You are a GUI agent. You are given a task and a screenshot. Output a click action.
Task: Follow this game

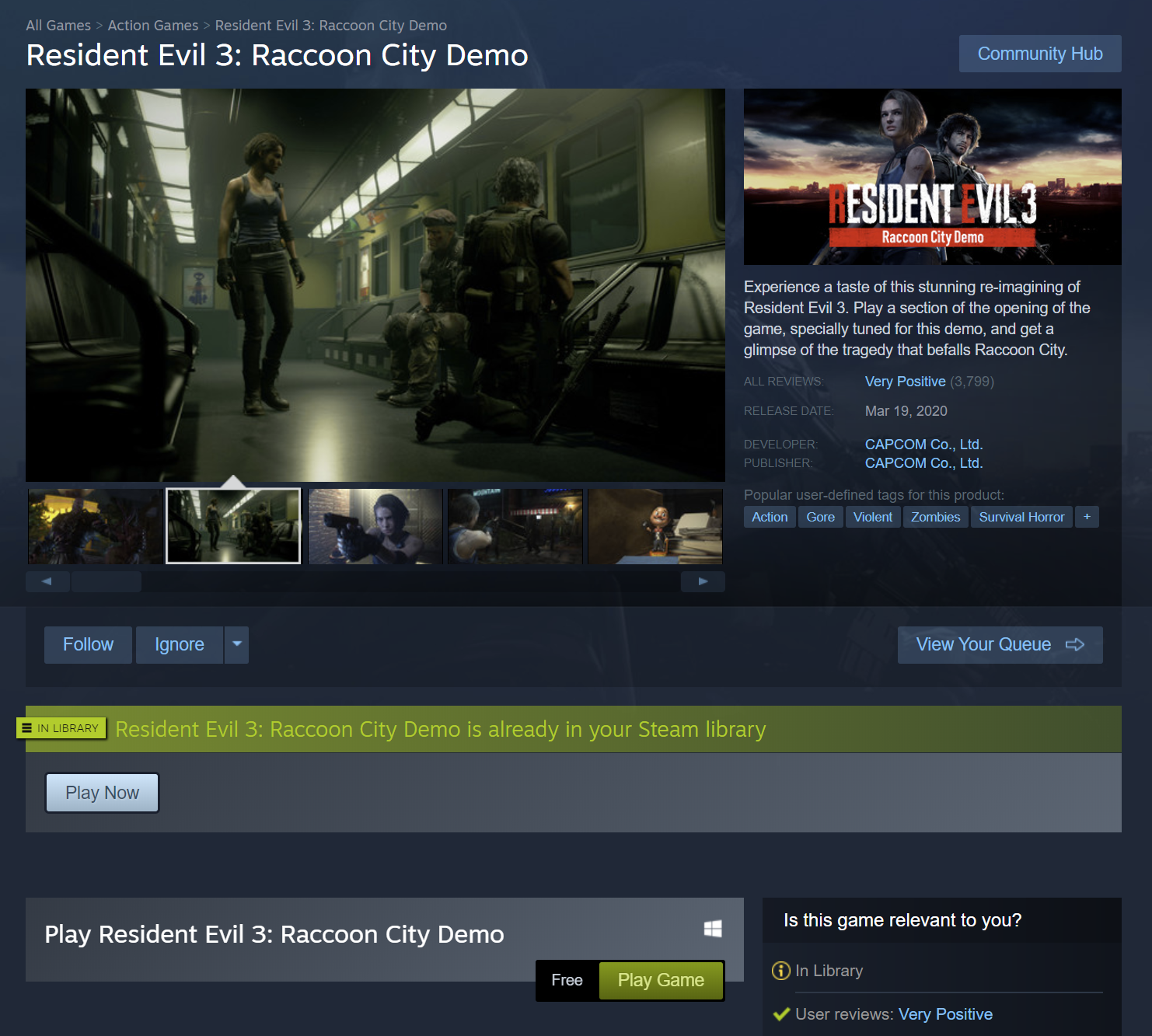point(88,645)
